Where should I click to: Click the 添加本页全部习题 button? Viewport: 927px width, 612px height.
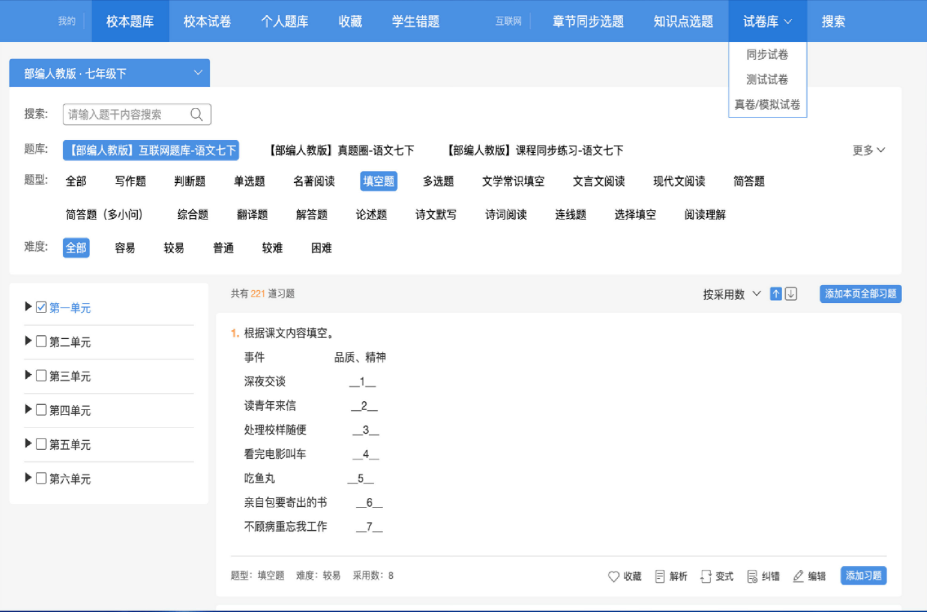point(860,294)
